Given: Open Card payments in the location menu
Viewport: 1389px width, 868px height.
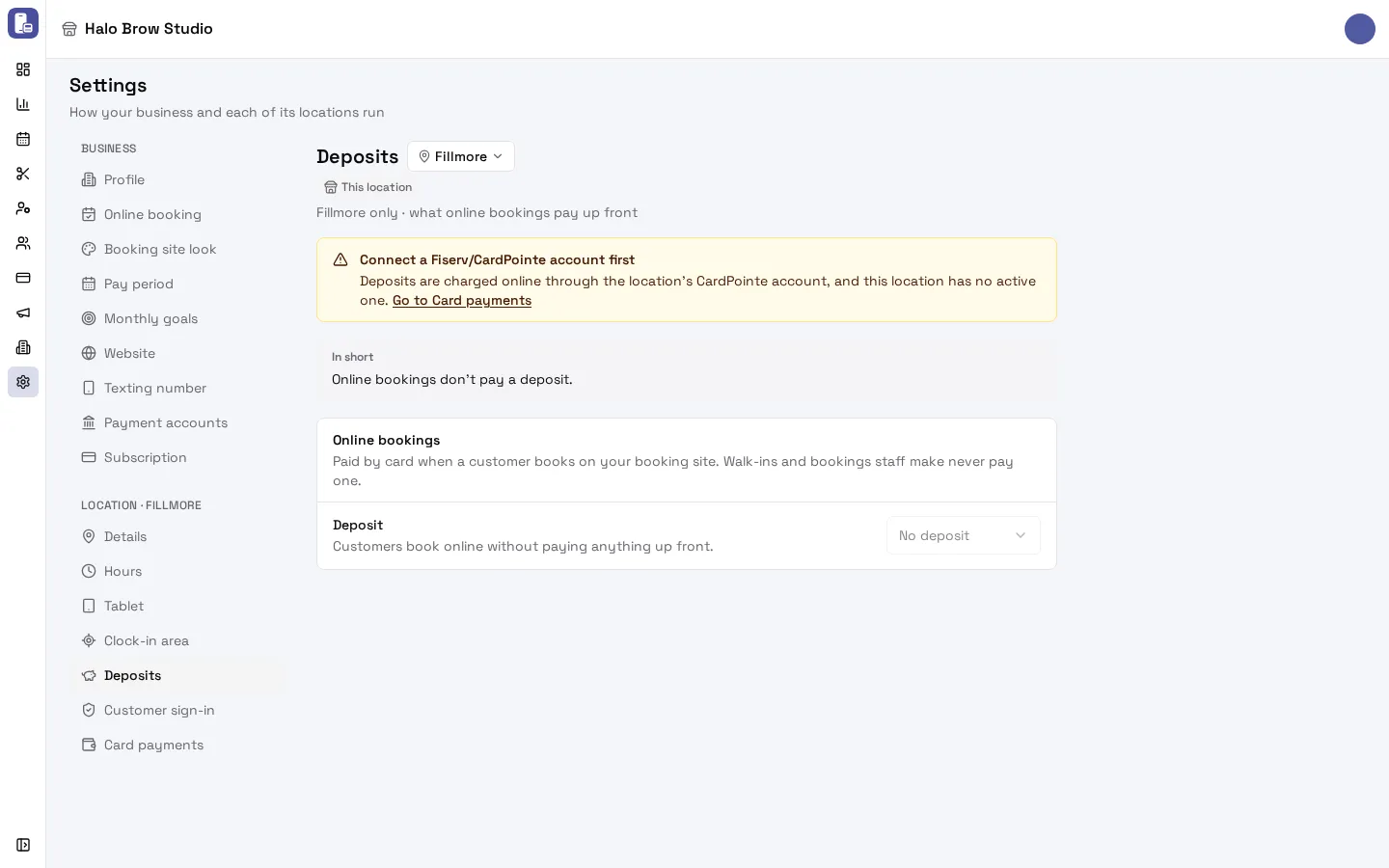Looking at the screenshot, I should click(x=177, y=745).
